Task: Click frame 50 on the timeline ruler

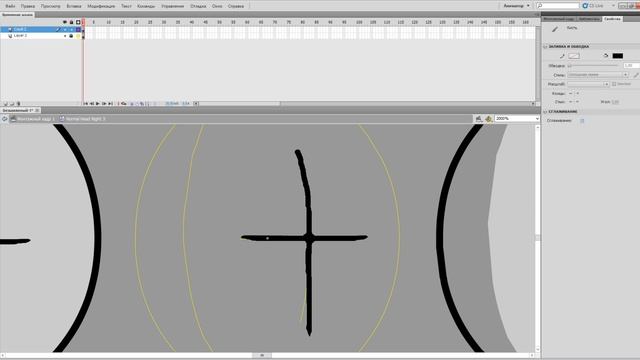Action: point(219,22)
